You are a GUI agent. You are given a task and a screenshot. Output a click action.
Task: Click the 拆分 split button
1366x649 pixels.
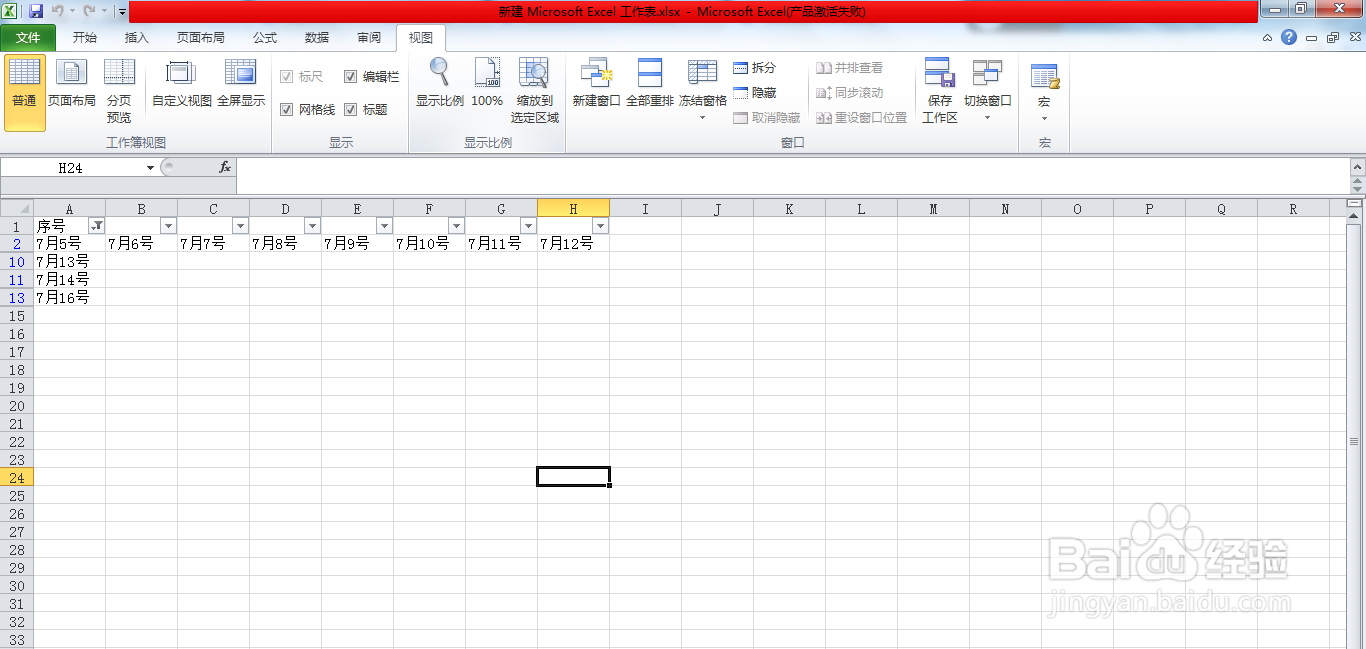pos(755,68)
